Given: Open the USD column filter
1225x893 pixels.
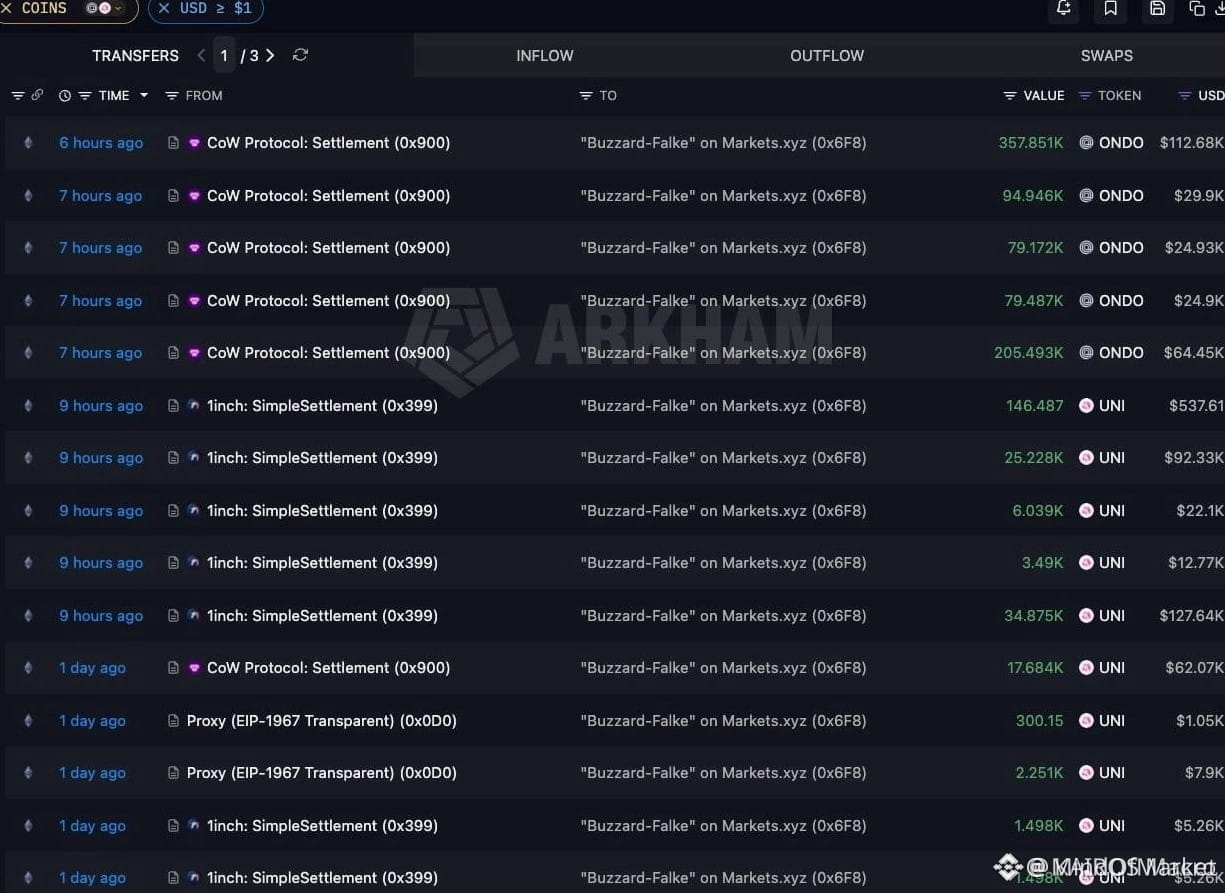Looking at the screenshot, I should (x=1185, y=96).
